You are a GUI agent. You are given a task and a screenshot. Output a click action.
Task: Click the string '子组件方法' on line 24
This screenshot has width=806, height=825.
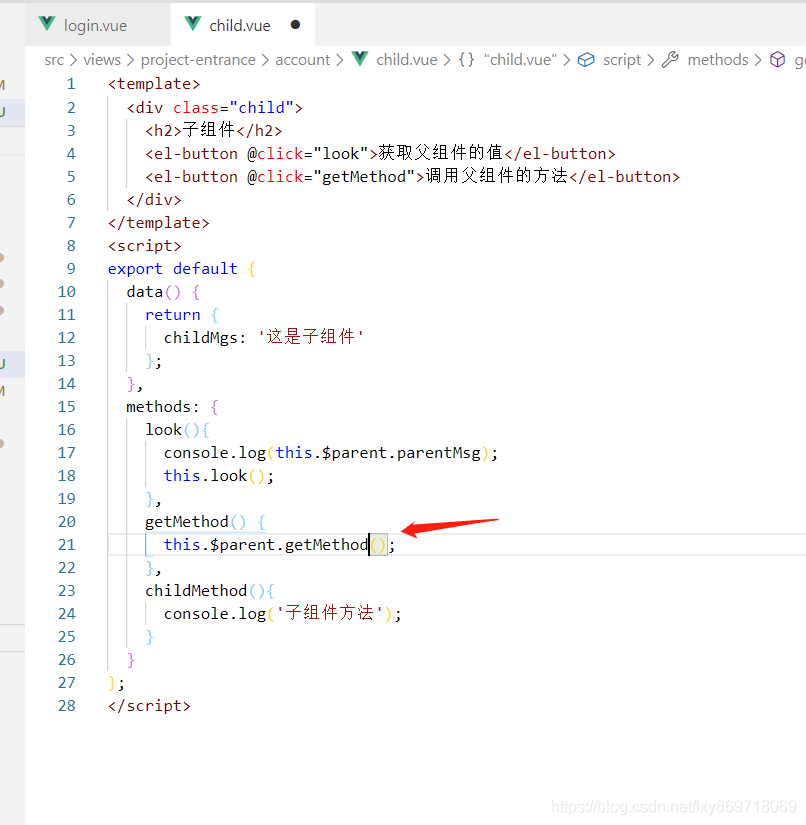coord(330,613)
